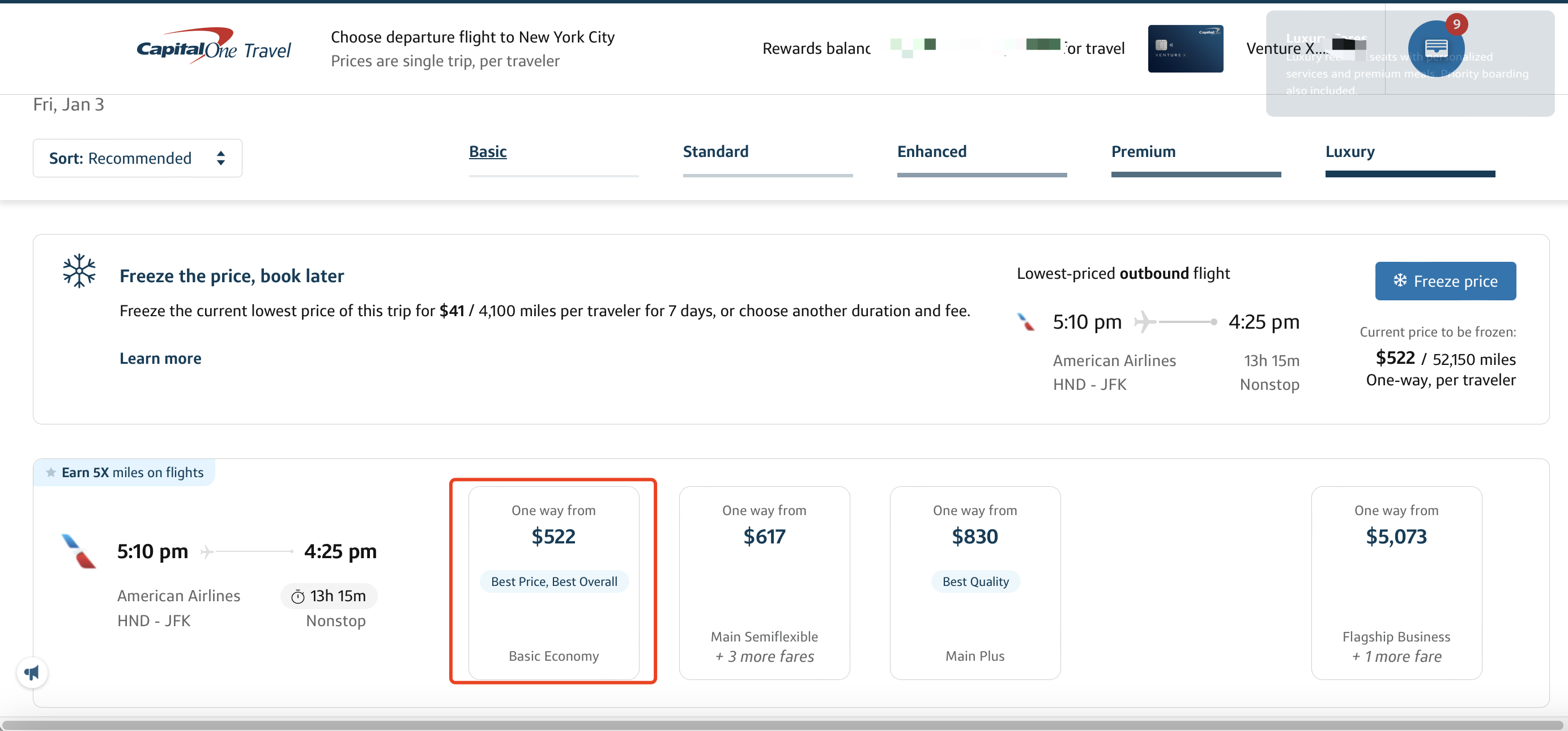
Task: Select the Premium fare tab
Action: 1143,151
